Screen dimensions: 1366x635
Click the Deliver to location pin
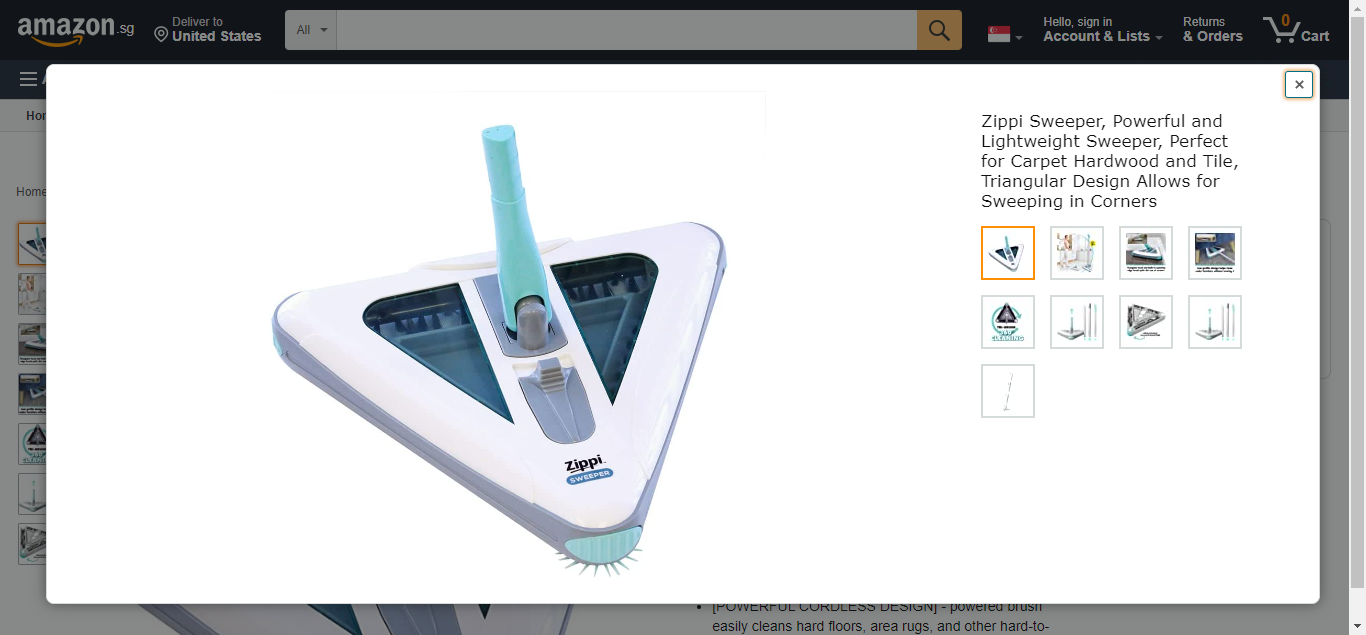tap(161, 35)
